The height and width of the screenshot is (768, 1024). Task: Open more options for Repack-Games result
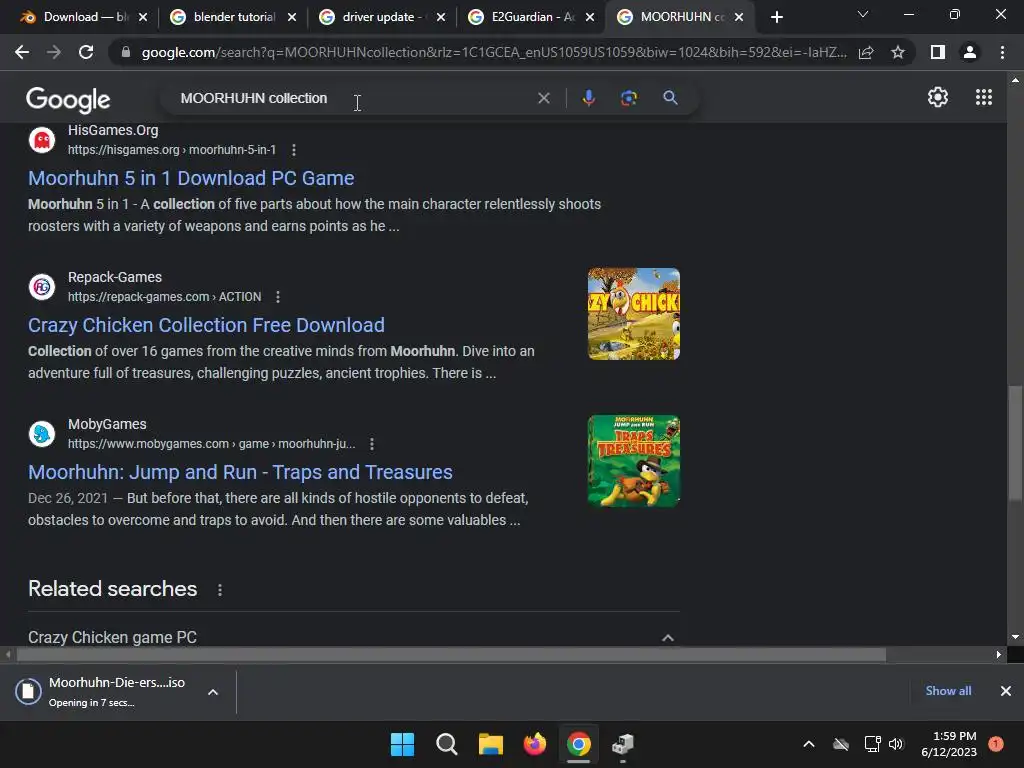pyautogui.click(x=278, y=297)
